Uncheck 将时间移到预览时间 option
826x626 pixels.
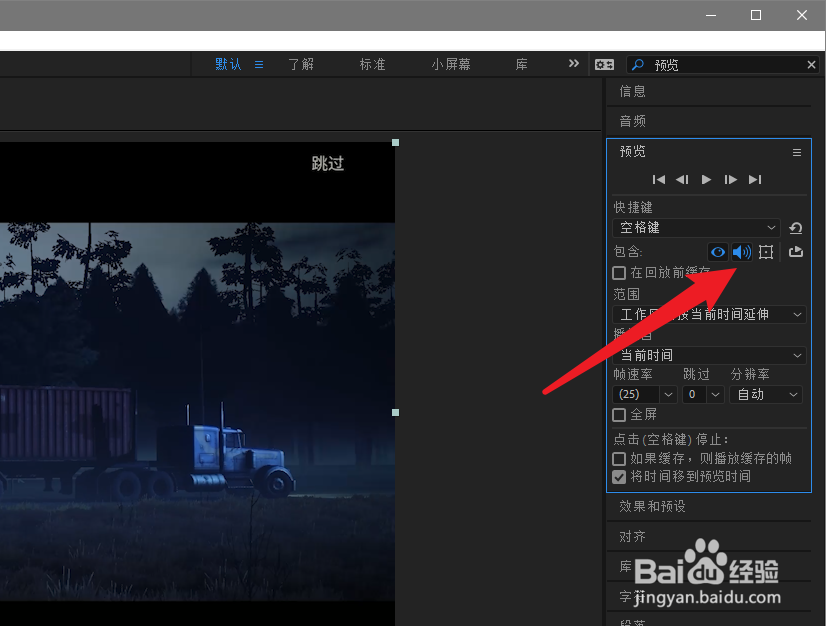click(x=619, y=477)
